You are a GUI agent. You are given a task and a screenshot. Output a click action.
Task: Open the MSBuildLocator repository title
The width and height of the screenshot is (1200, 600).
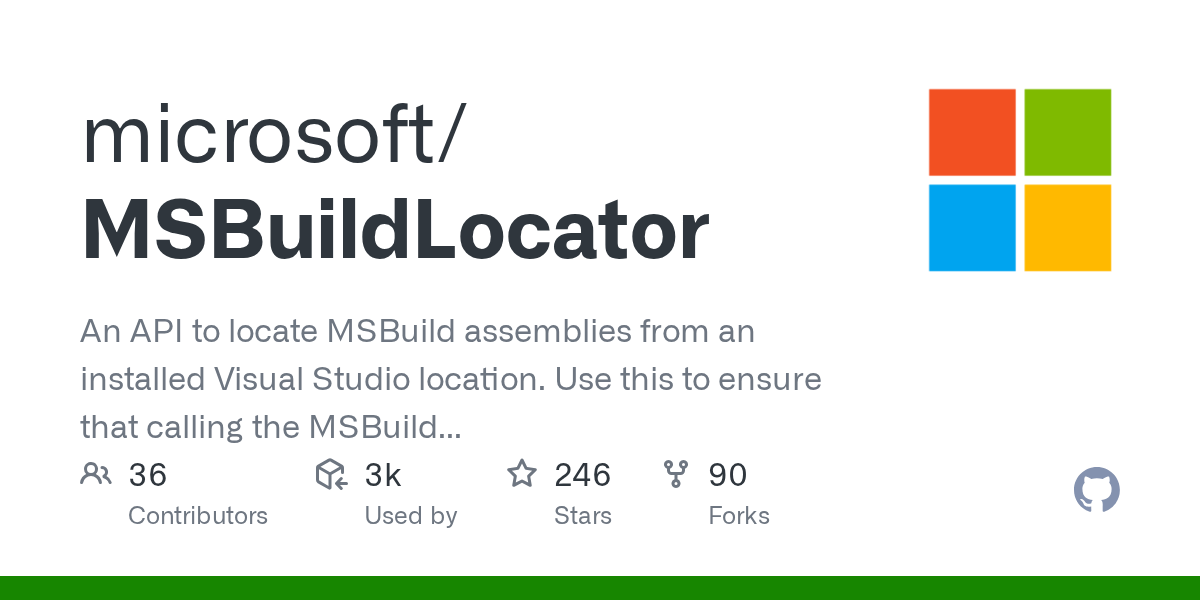(x=395, y=231)
